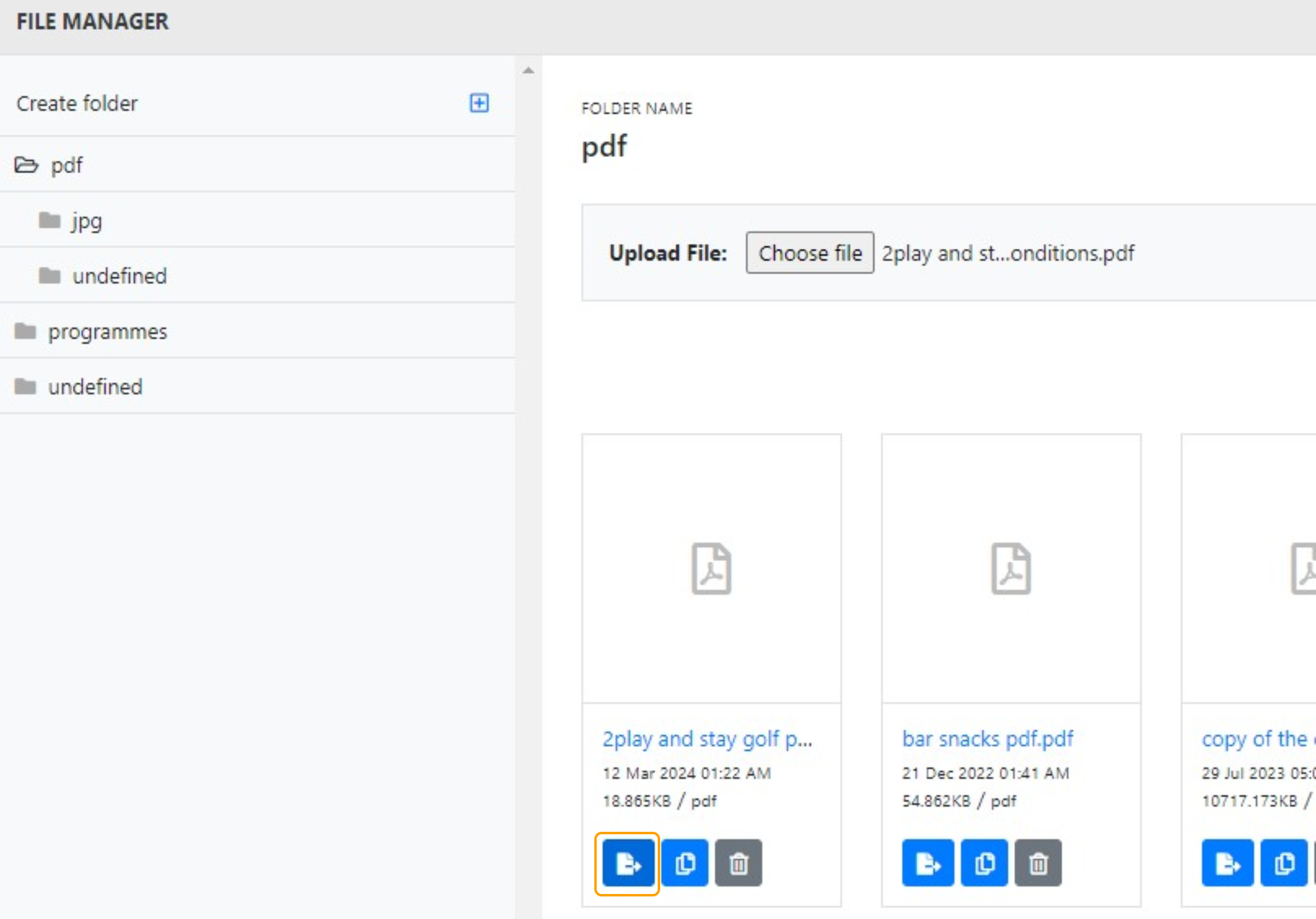The height and width of the screenshot is (919, 1316).
Task: Copy the third 'copy of the' file
Action: click(x=1284, y=864)
